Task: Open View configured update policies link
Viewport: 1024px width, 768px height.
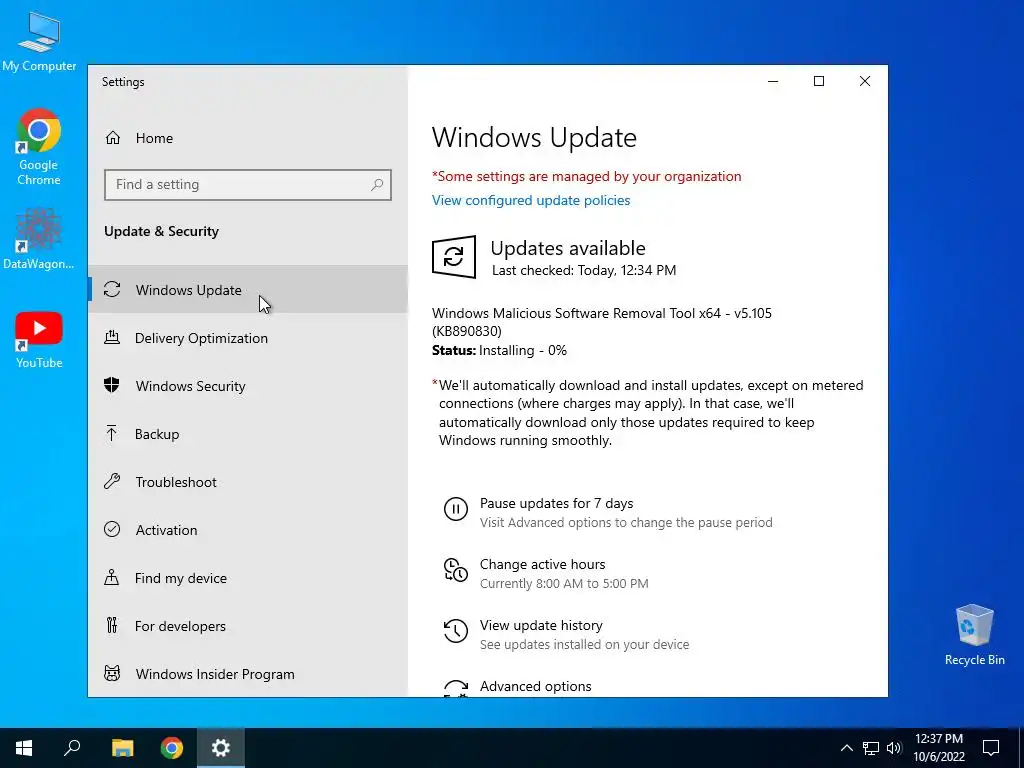Action: 531,200
